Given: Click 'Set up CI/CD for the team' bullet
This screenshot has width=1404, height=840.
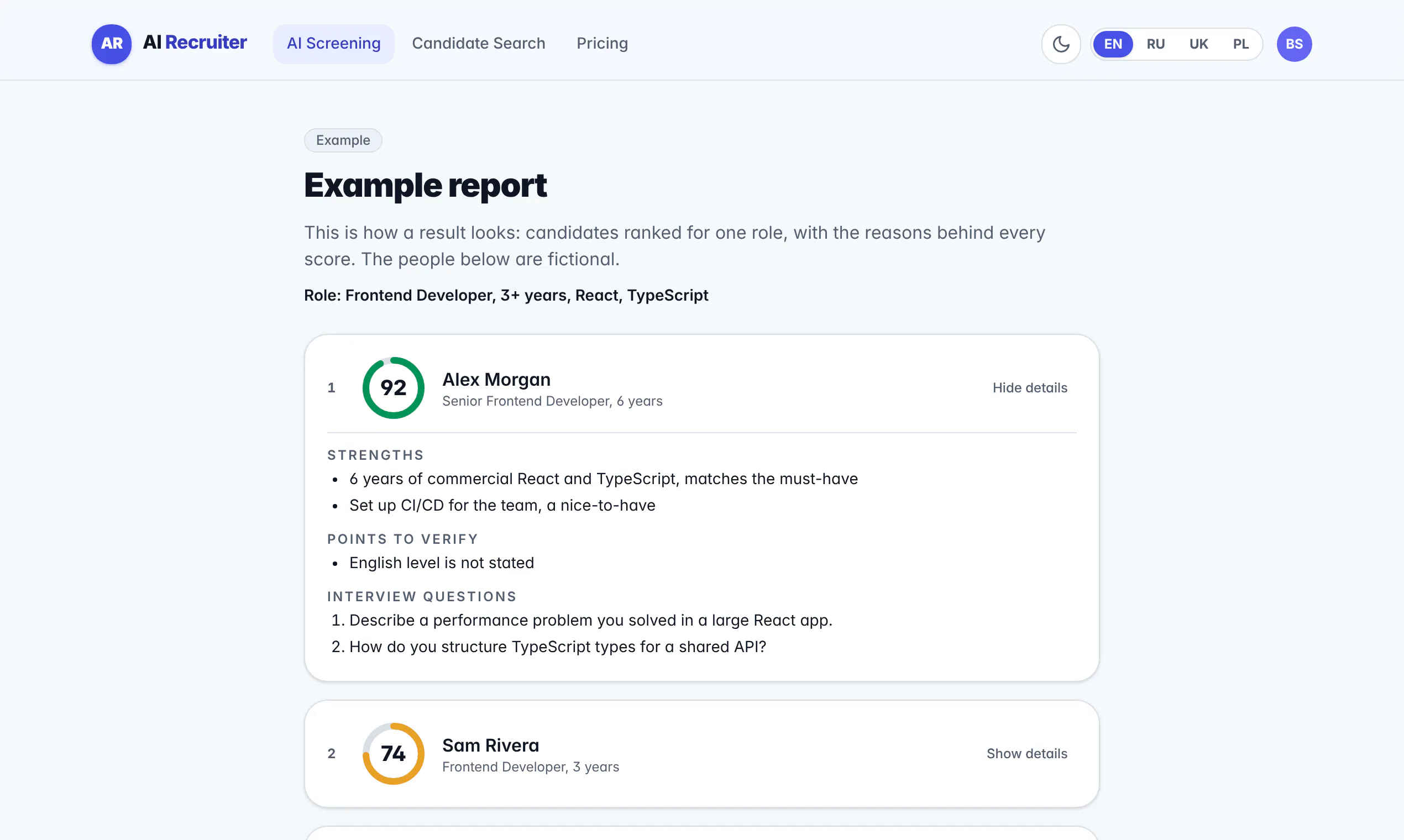Looking at the screenshot, I should tap(502, 505).
